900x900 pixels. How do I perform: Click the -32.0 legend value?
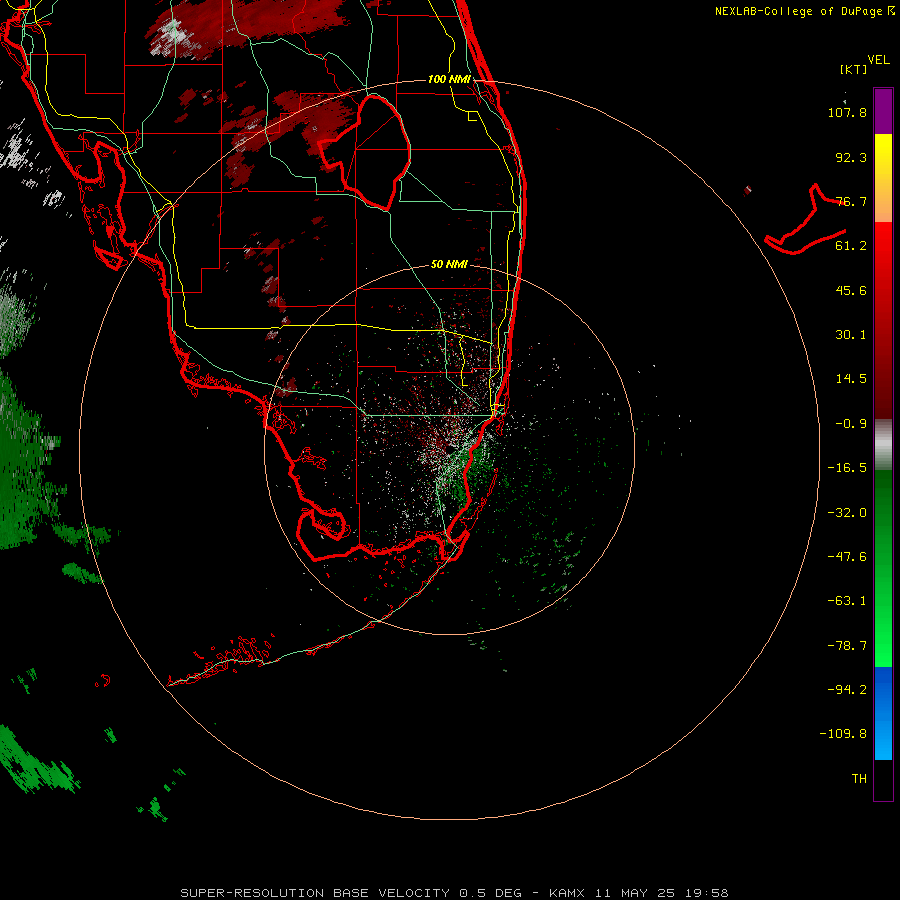click(x=847, y=513)
